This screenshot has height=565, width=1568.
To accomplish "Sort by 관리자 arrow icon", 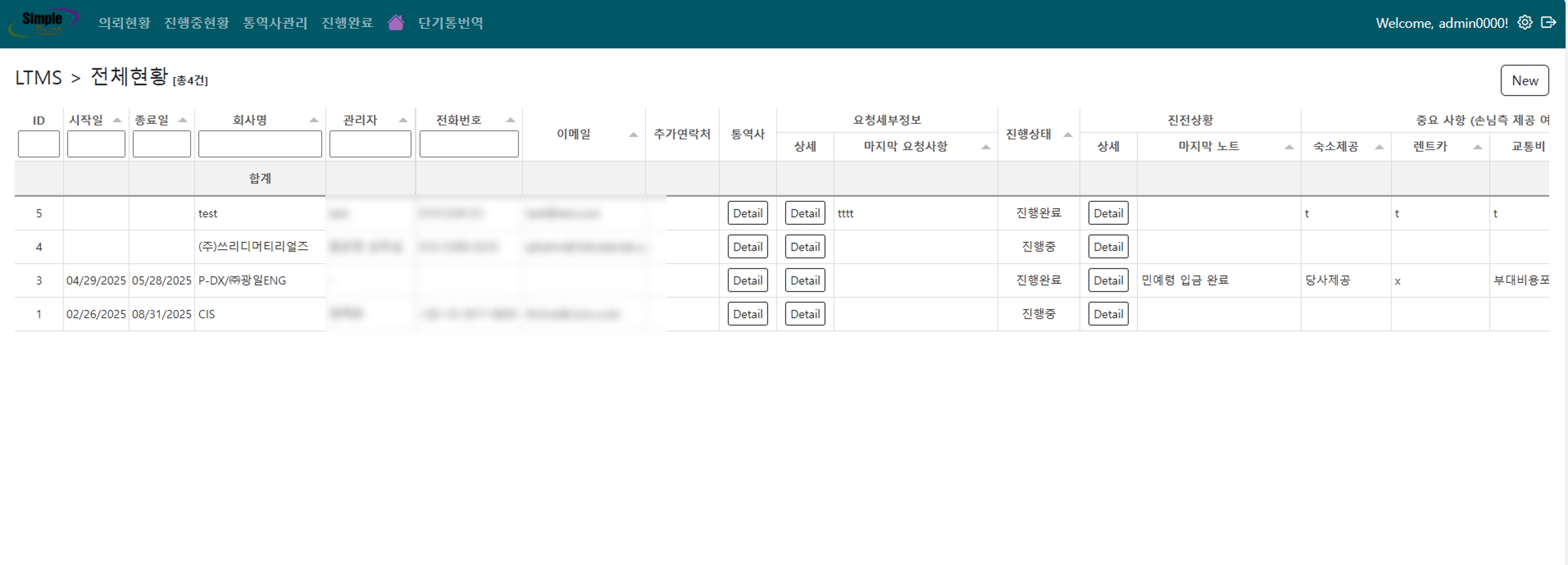I will [x=403, y=120].
